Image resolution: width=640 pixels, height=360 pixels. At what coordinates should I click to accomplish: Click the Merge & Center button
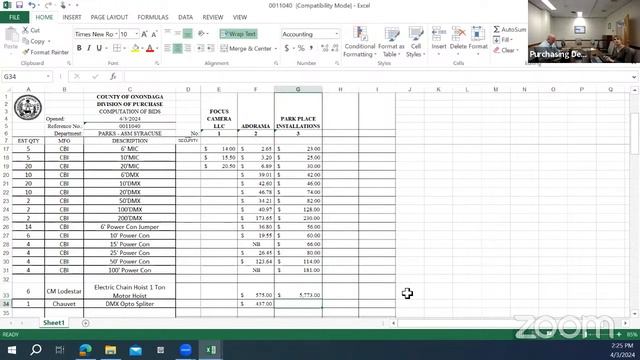pos(246,49)
